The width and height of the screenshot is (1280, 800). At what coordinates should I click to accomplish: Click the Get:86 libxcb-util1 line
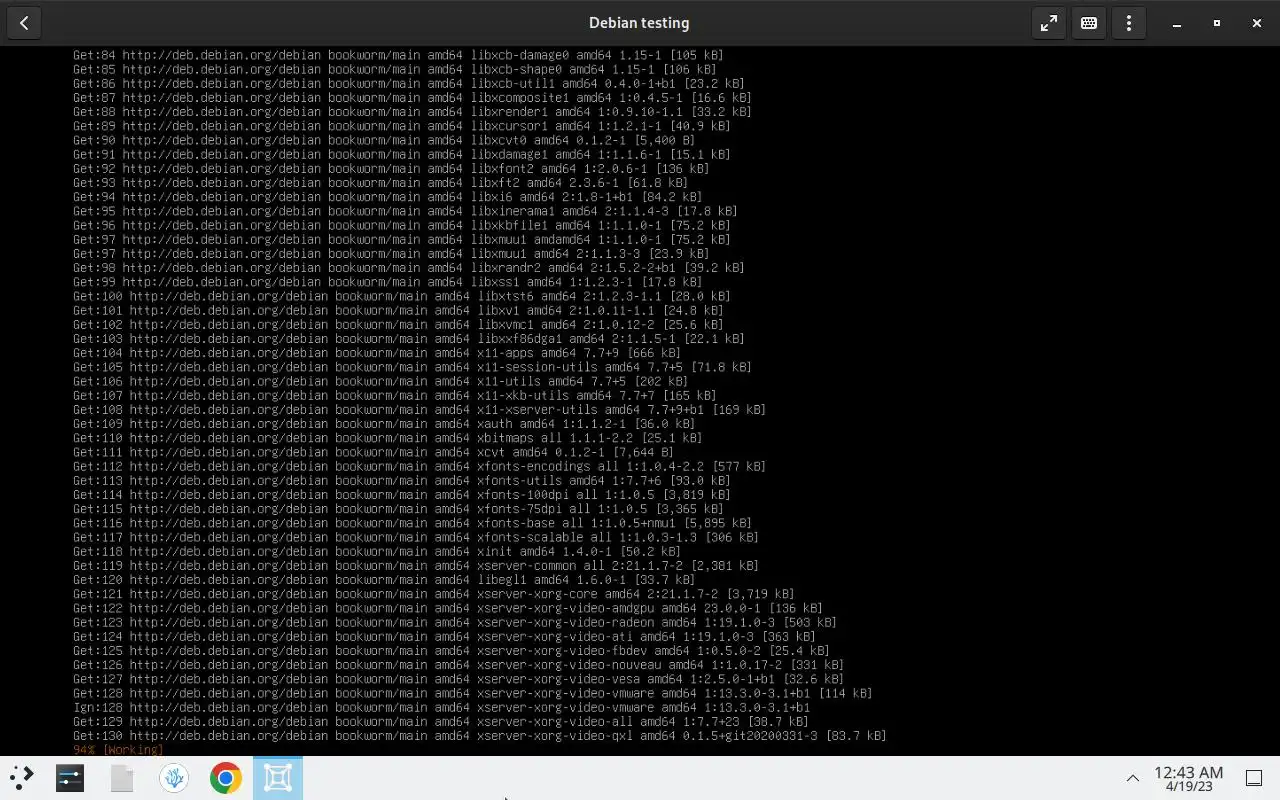(x=408, y=84)
